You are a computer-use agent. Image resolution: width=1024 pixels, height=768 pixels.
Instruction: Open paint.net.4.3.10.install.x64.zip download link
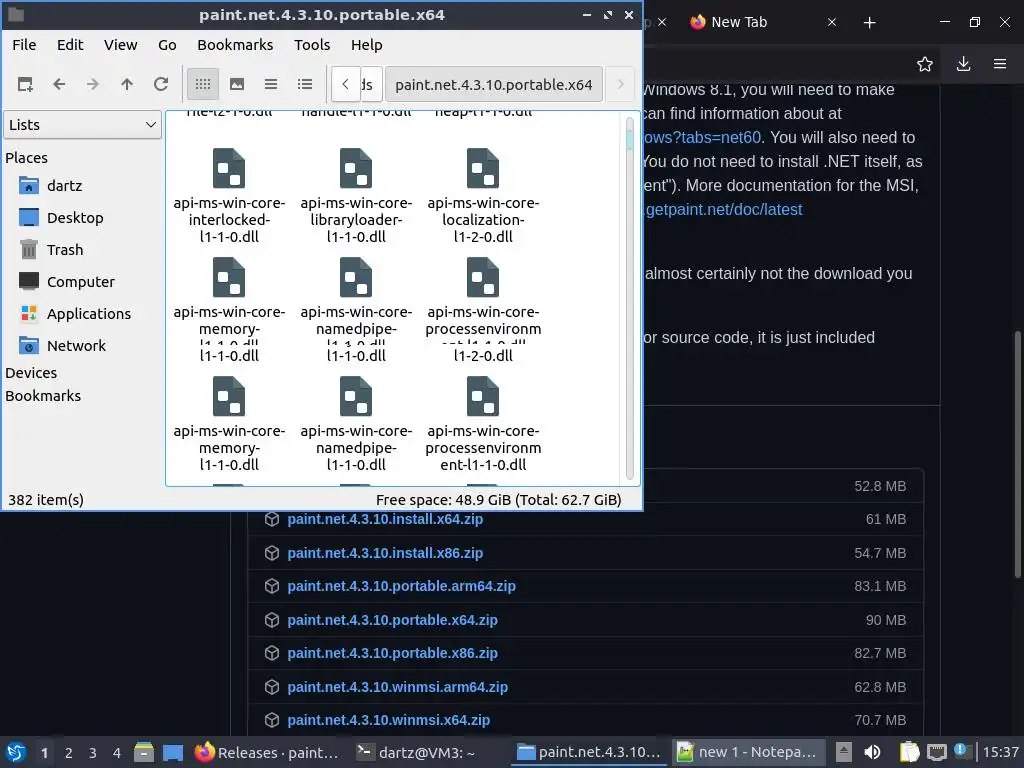tap(385, 519)
